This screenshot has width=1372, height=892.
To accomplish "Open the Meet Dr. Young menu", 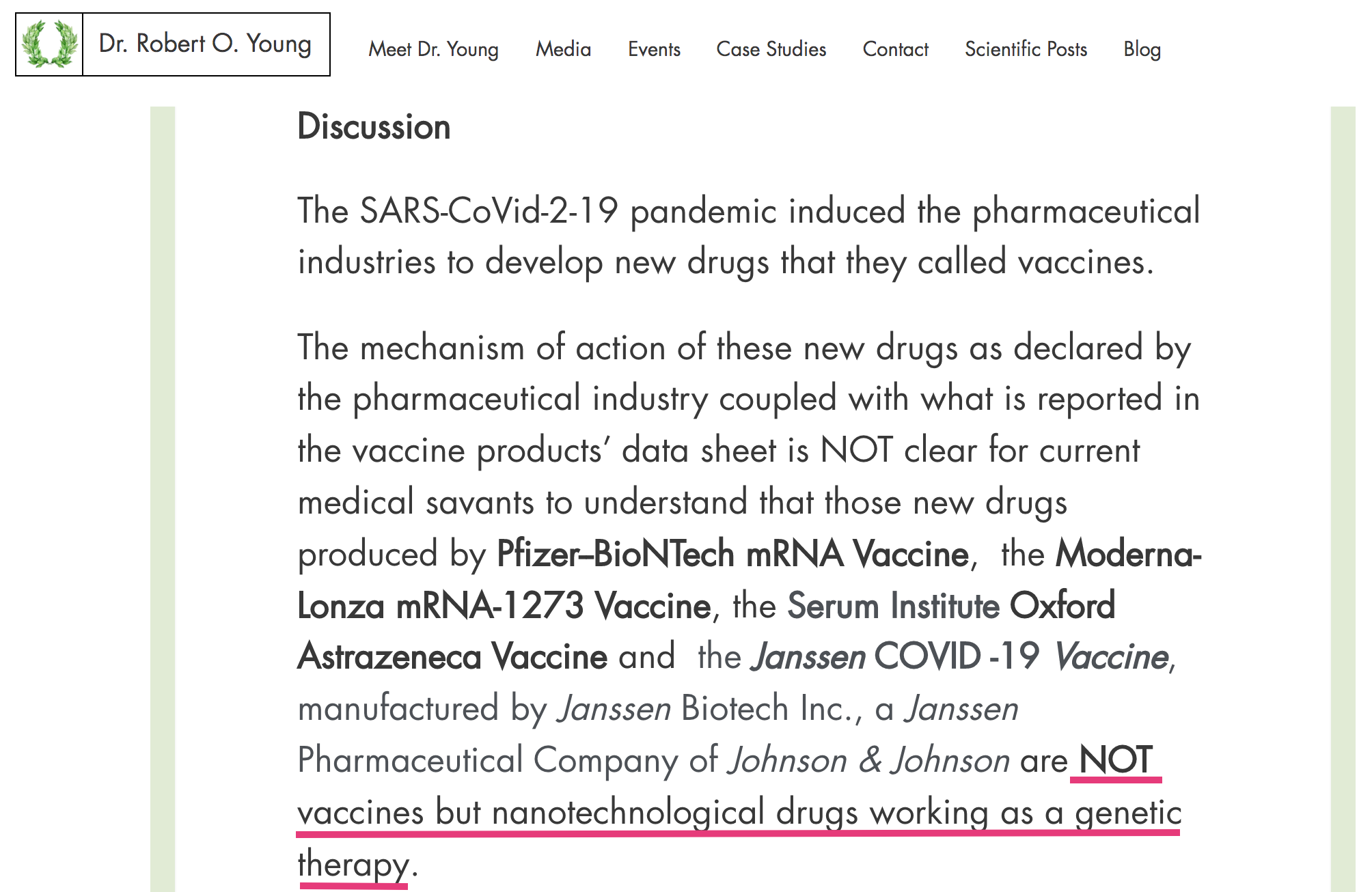I will point(433,49).
